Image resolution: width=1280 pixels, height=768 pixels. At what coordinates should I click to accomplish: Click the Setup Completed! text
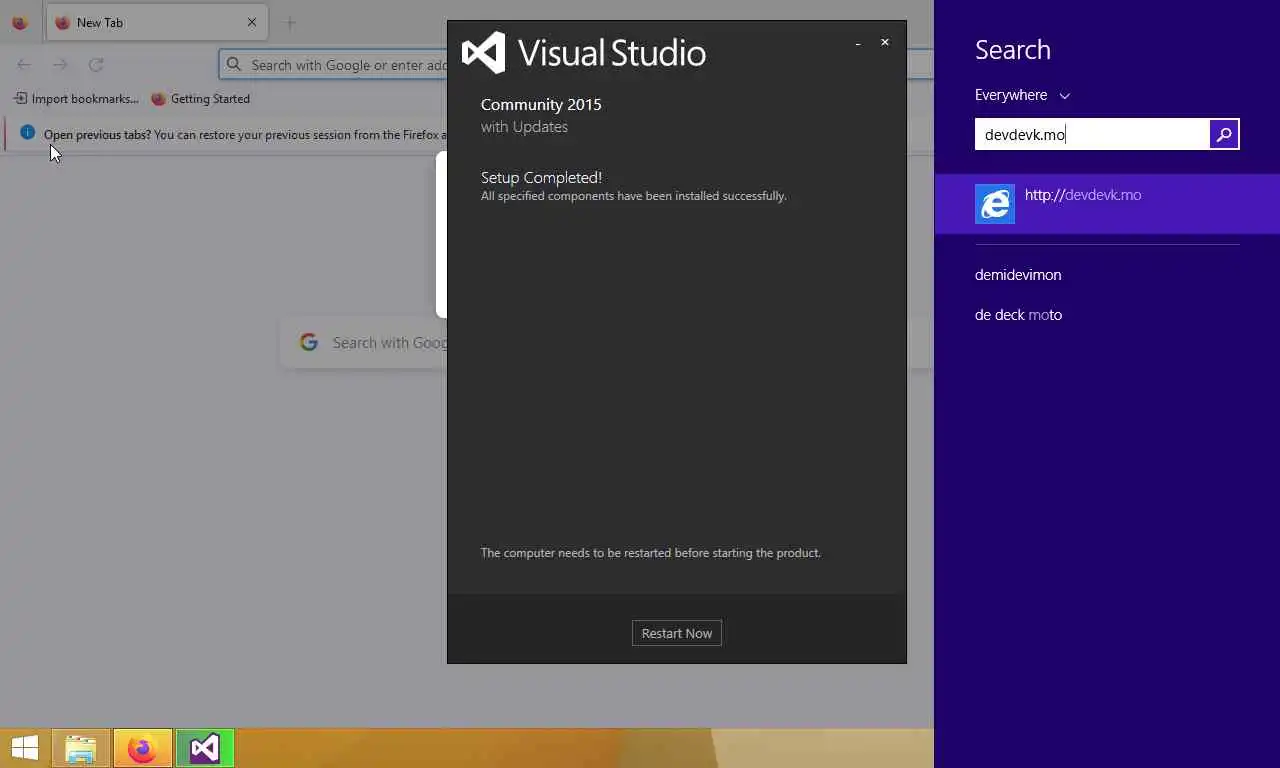541,178
